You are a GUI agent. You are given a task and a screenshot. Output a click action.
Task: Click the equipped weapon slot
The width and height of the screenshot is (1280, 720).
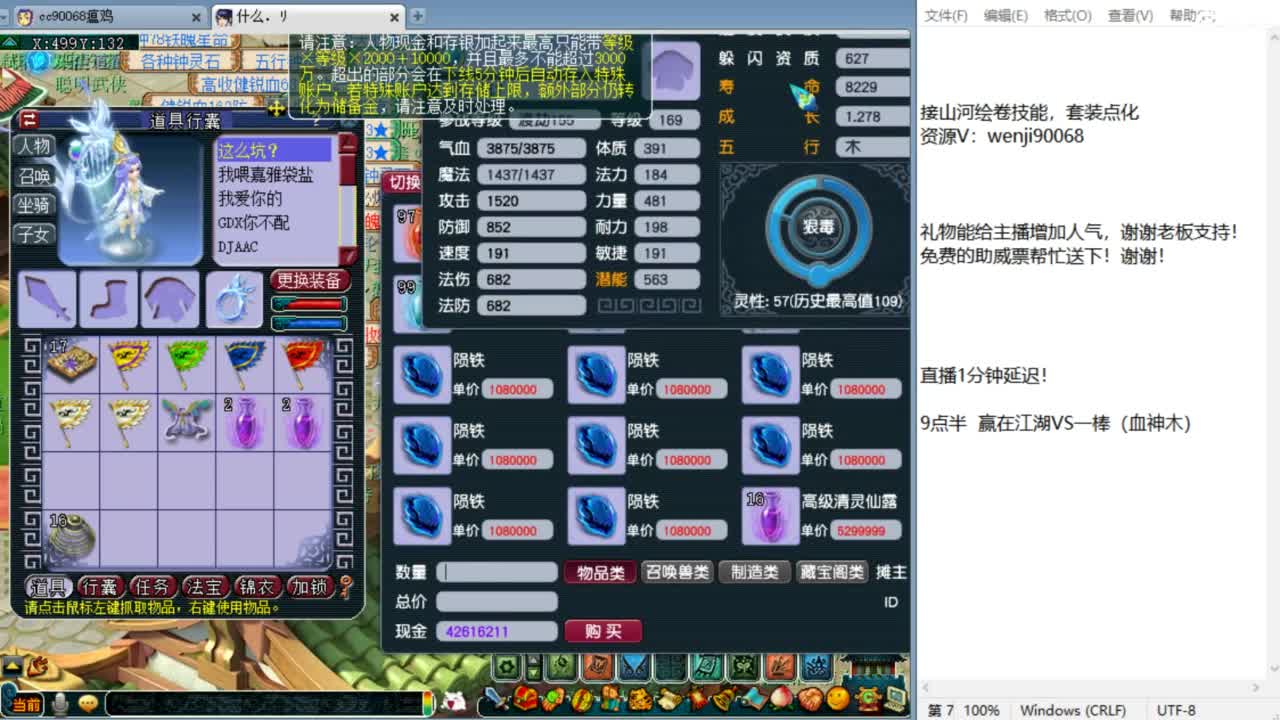(46, 299)
